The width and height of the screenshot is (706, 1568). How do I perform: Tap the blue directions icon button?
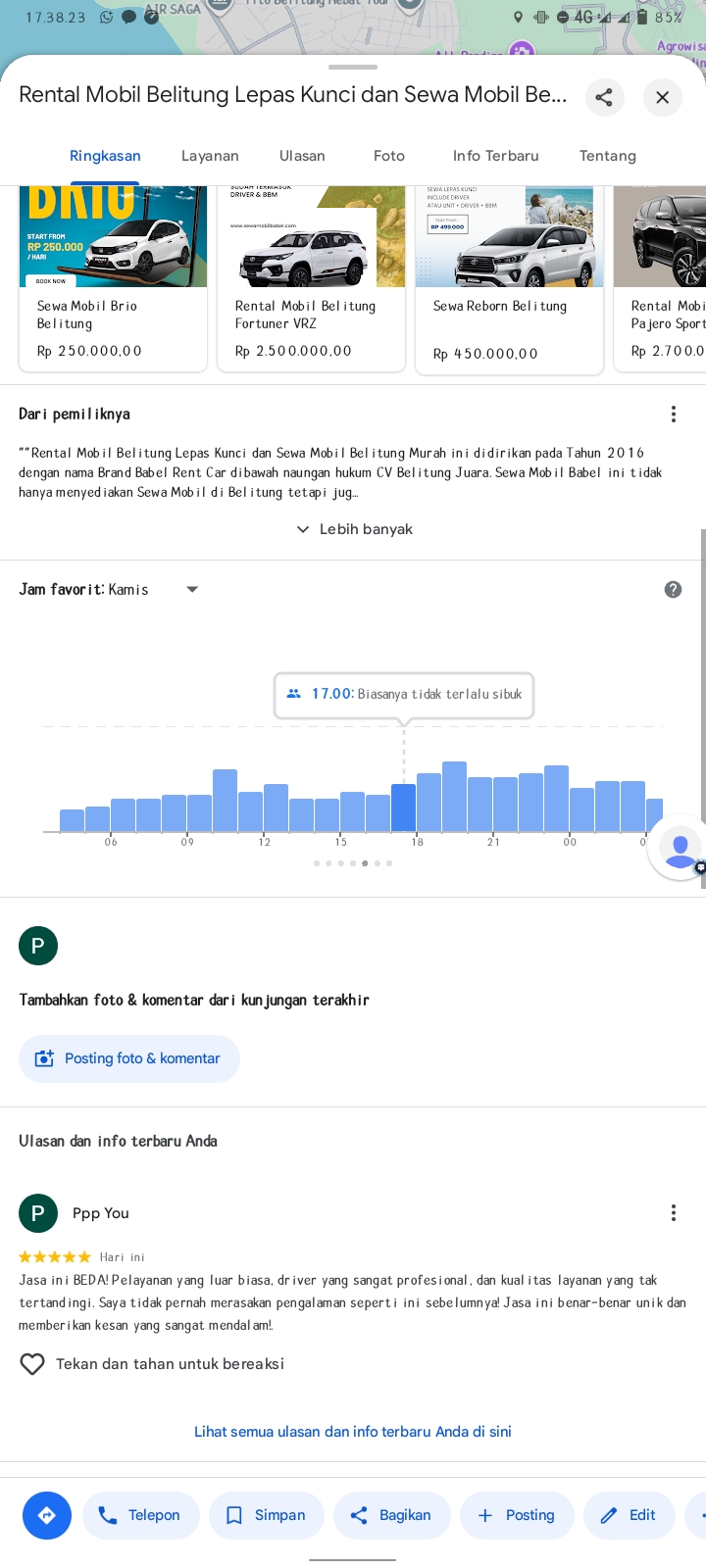[x=47, y=1515]
